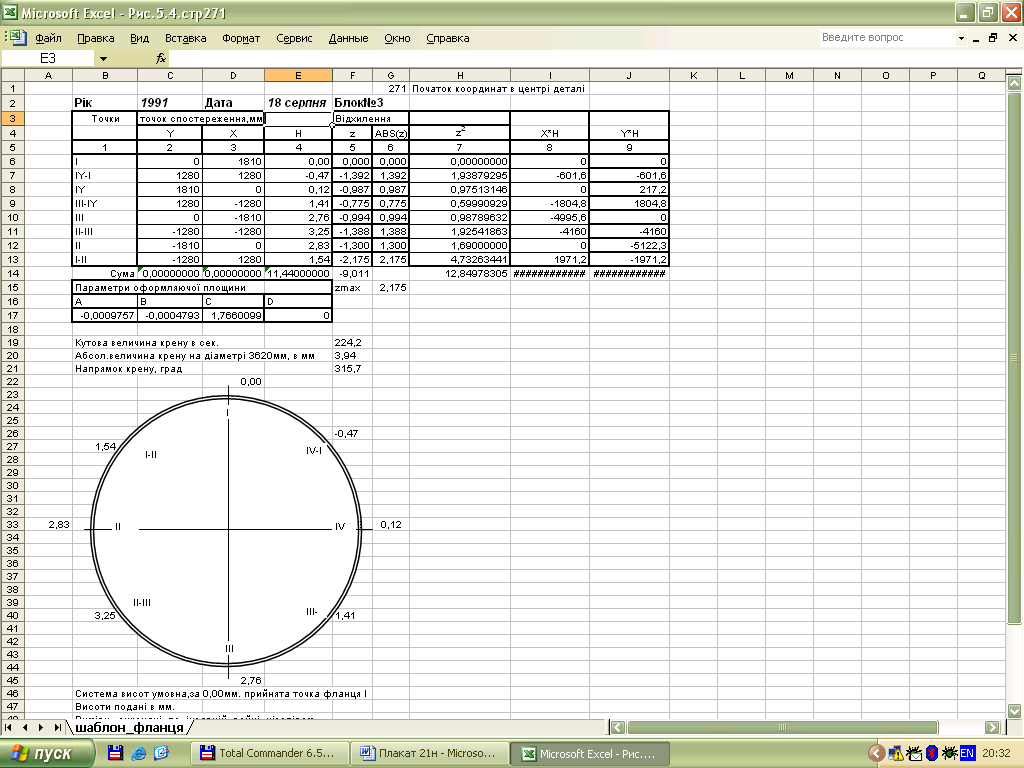The width and height of the screenshot is (1024, 768).
Task: Click horizontal scrollbar right arrow
Action: 992,727
